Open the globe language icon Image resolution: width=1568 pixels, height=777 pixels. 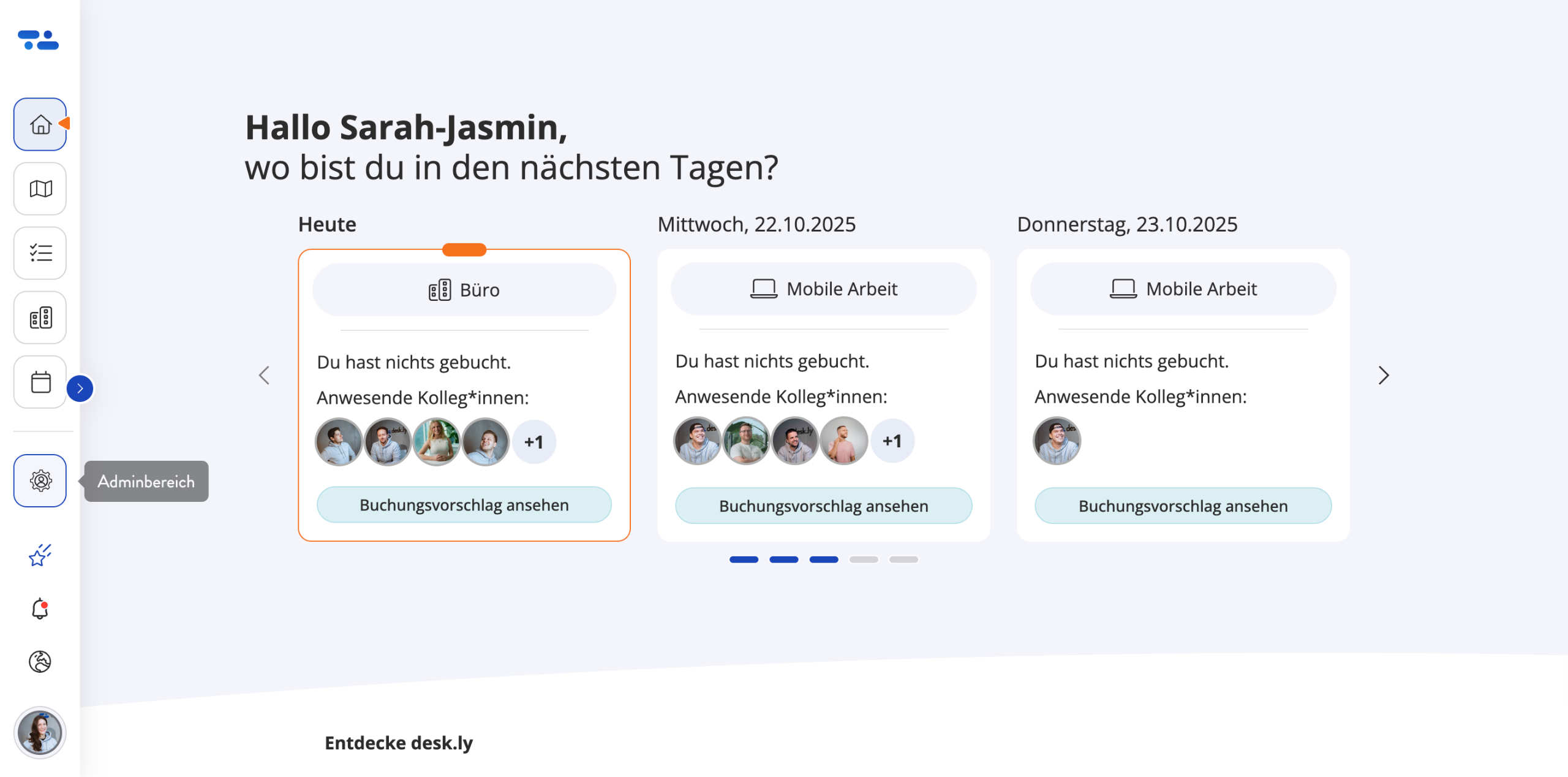pos(40,662)
